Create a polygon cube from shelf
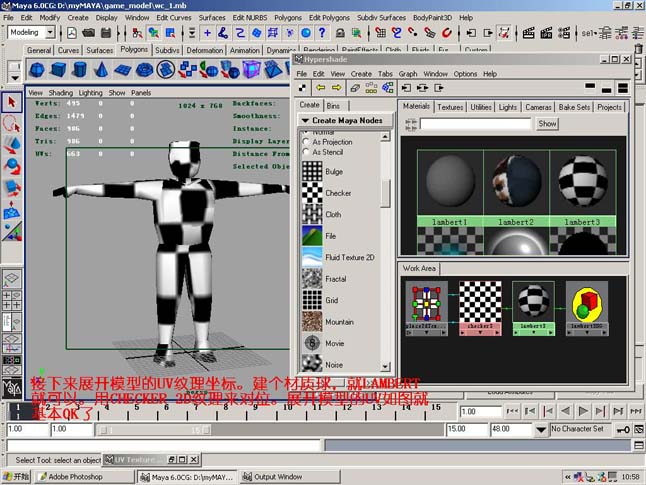 click(x=58, y=69)
